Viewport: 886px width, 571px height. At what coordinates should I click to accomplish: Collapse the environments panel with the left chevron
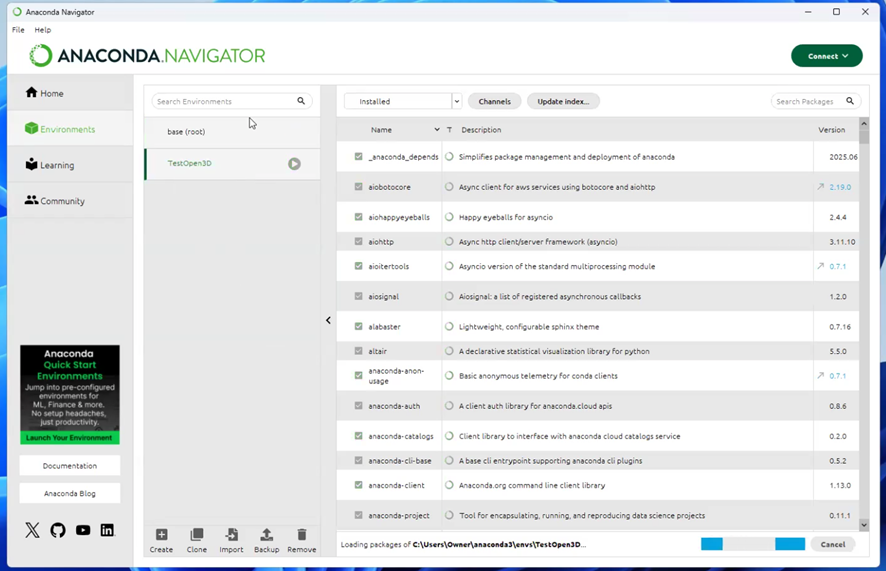point(328,320)
